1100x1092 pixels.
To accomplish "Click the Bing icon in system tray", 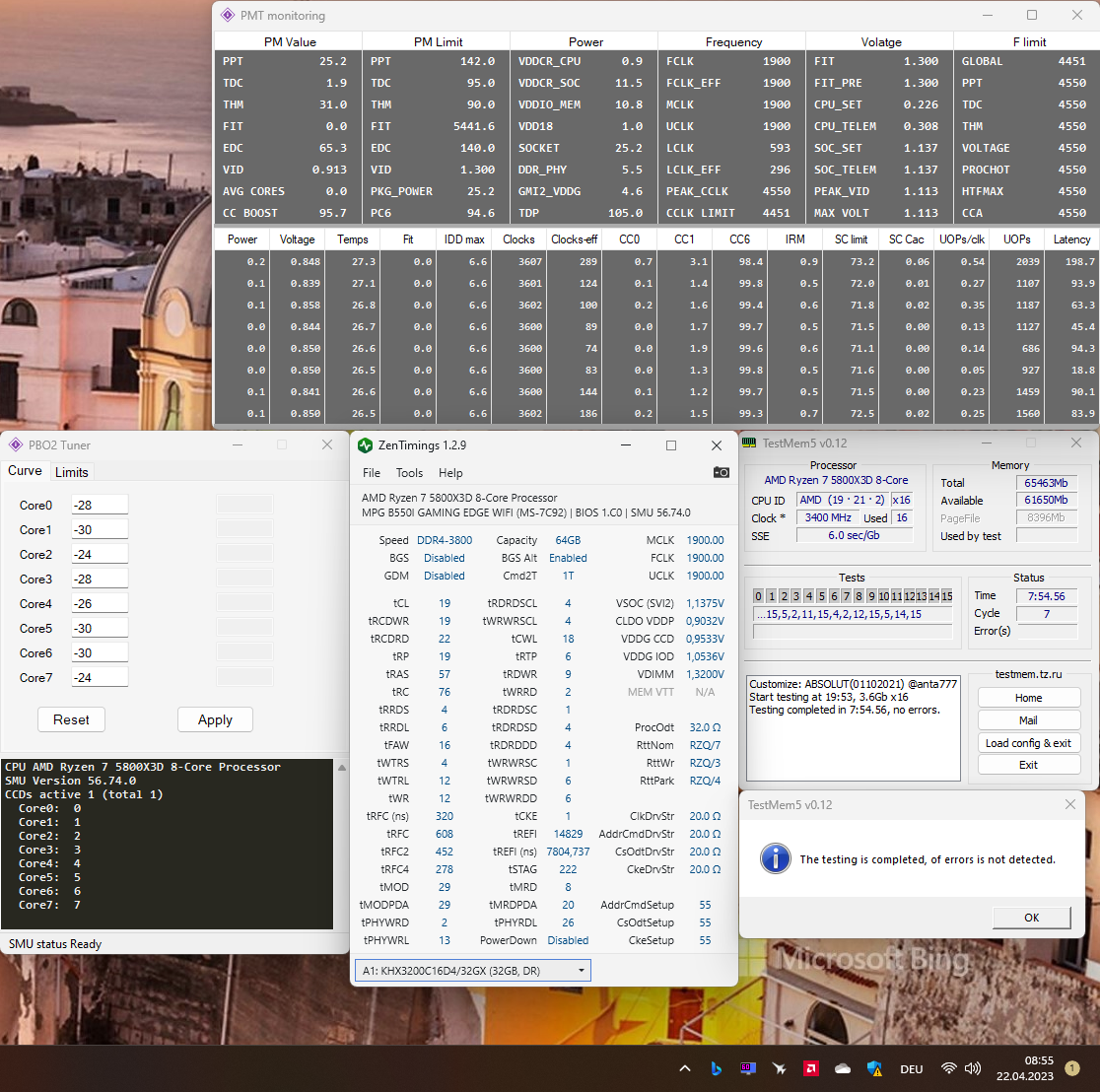I will 717,1068.
